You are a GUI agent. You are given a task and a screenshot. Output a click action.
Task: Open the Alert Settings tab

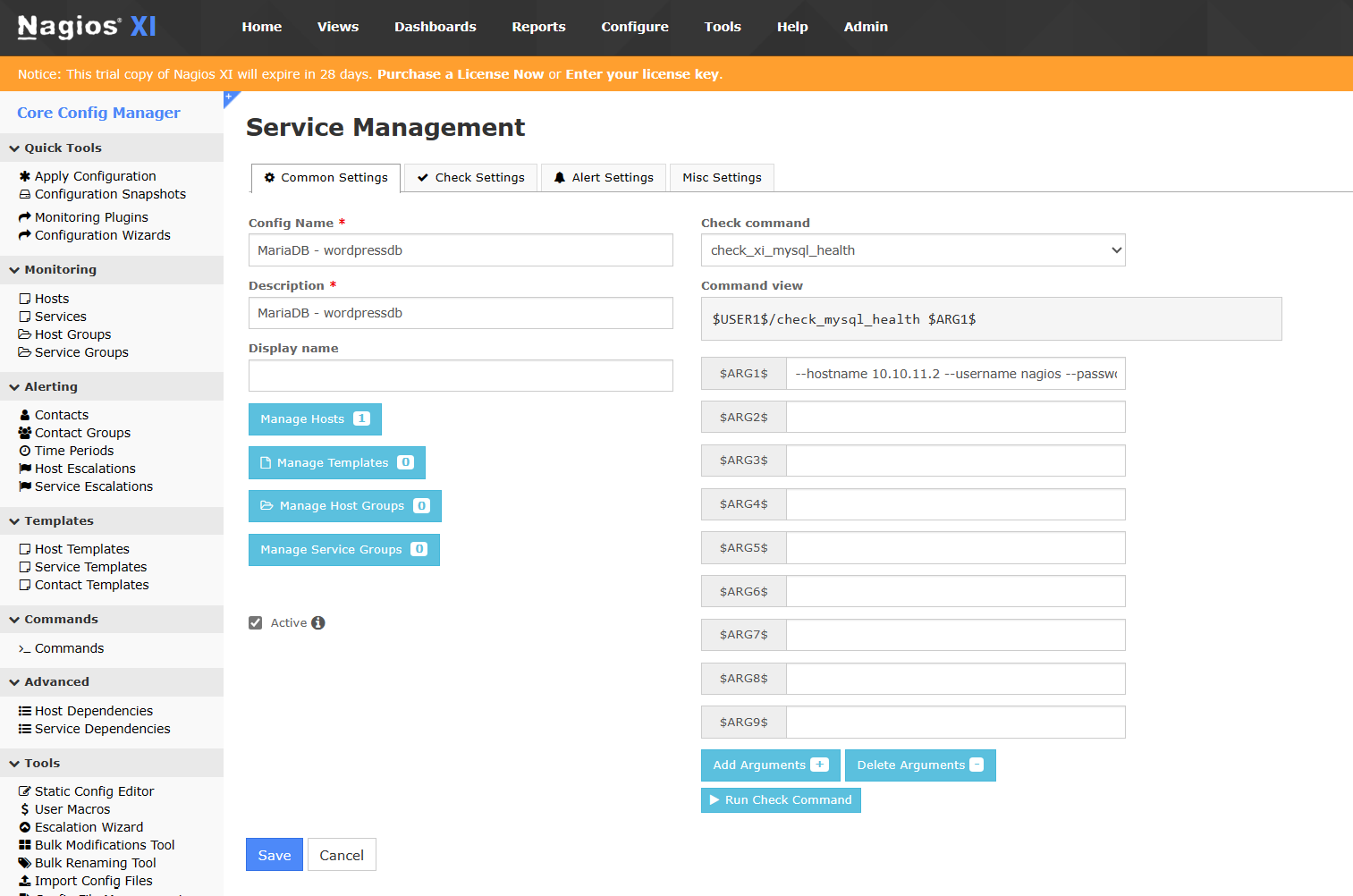[604, 178]
